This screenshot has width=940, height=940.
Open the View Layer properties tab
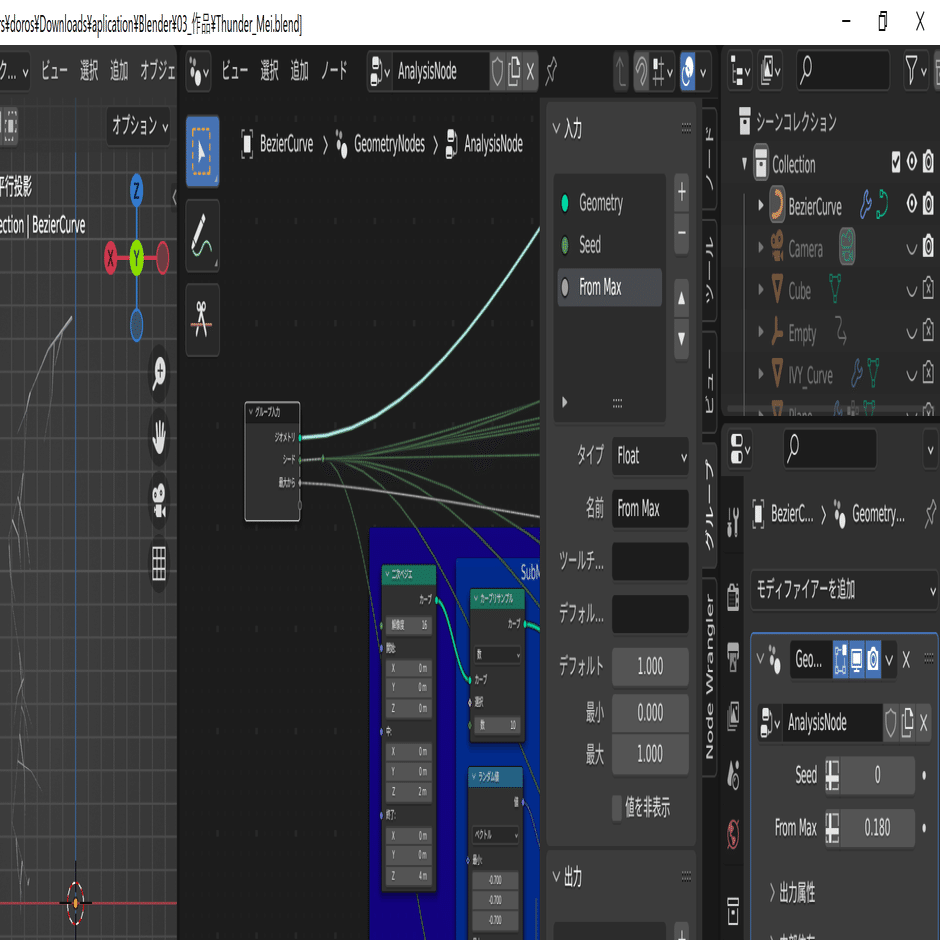tap(733, 716)
